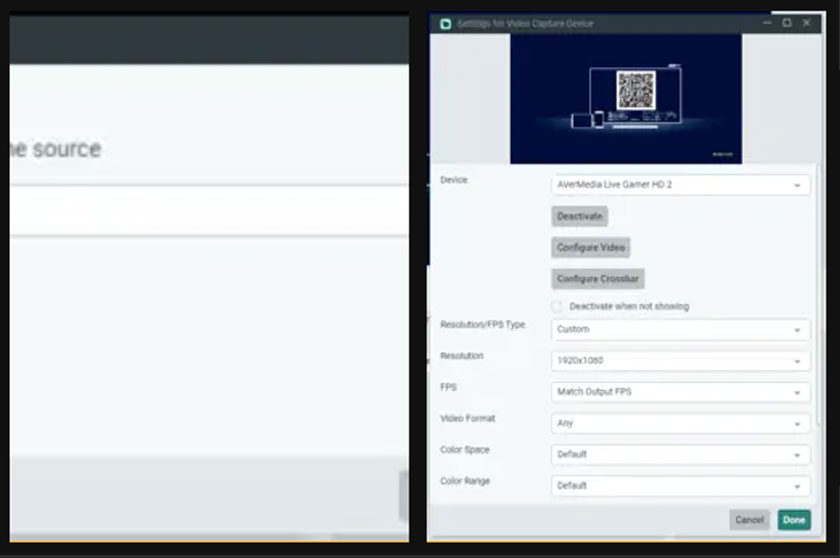This screenshot has height=558, width=840.
Task: Minimize the Video Capture Device settings window
Action: tap(767, 23)
